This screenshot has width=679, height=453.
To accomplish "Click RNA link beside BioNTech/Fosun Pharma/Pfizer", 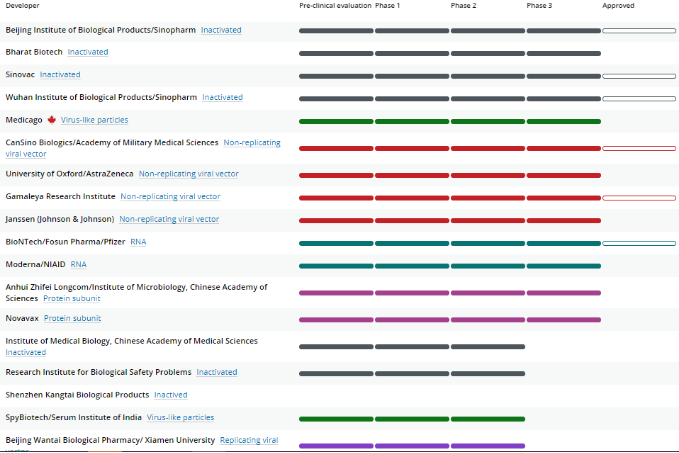I will click(x=138, y=242).
